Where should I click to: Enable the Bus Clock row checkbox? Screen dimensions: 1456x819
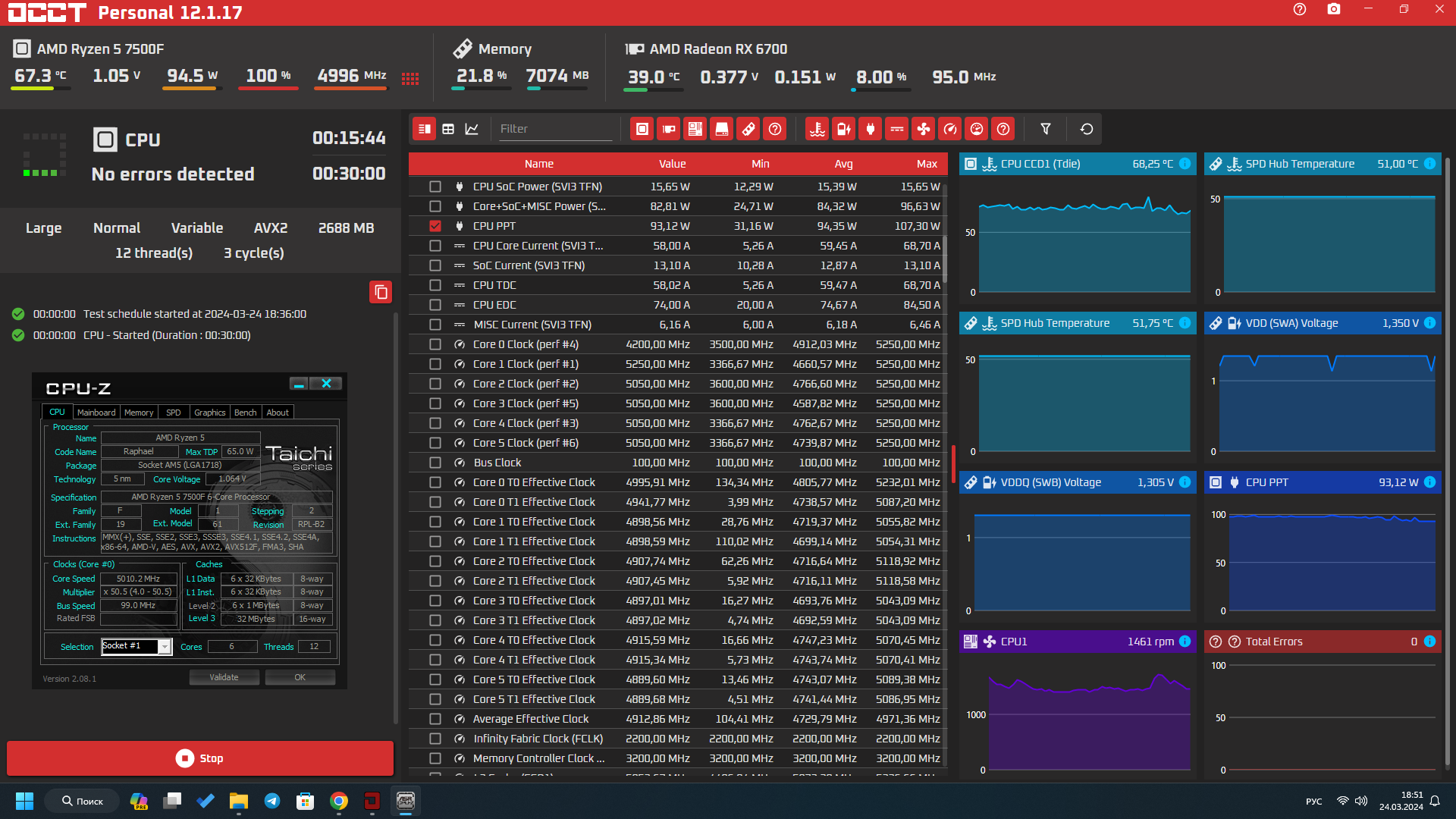click(x=435, y=463)
